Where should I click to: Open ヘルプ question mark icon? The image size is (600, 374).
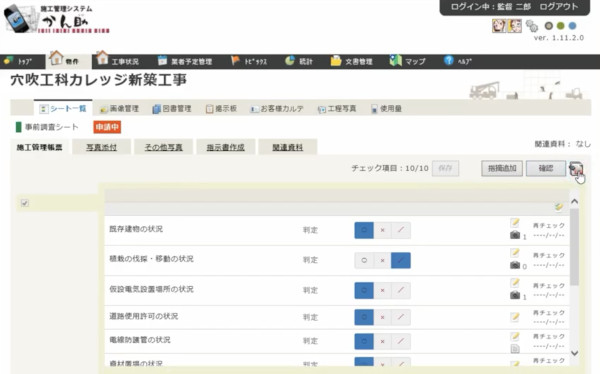(448, 60)
